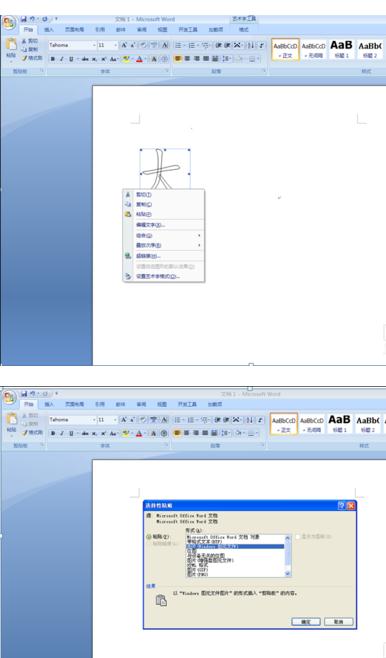Image resolution: width=386 pixels, height=658 pixels.
Task: Click Center alignment in the context-menu window ribbon
Action: [x=187, y=59]
